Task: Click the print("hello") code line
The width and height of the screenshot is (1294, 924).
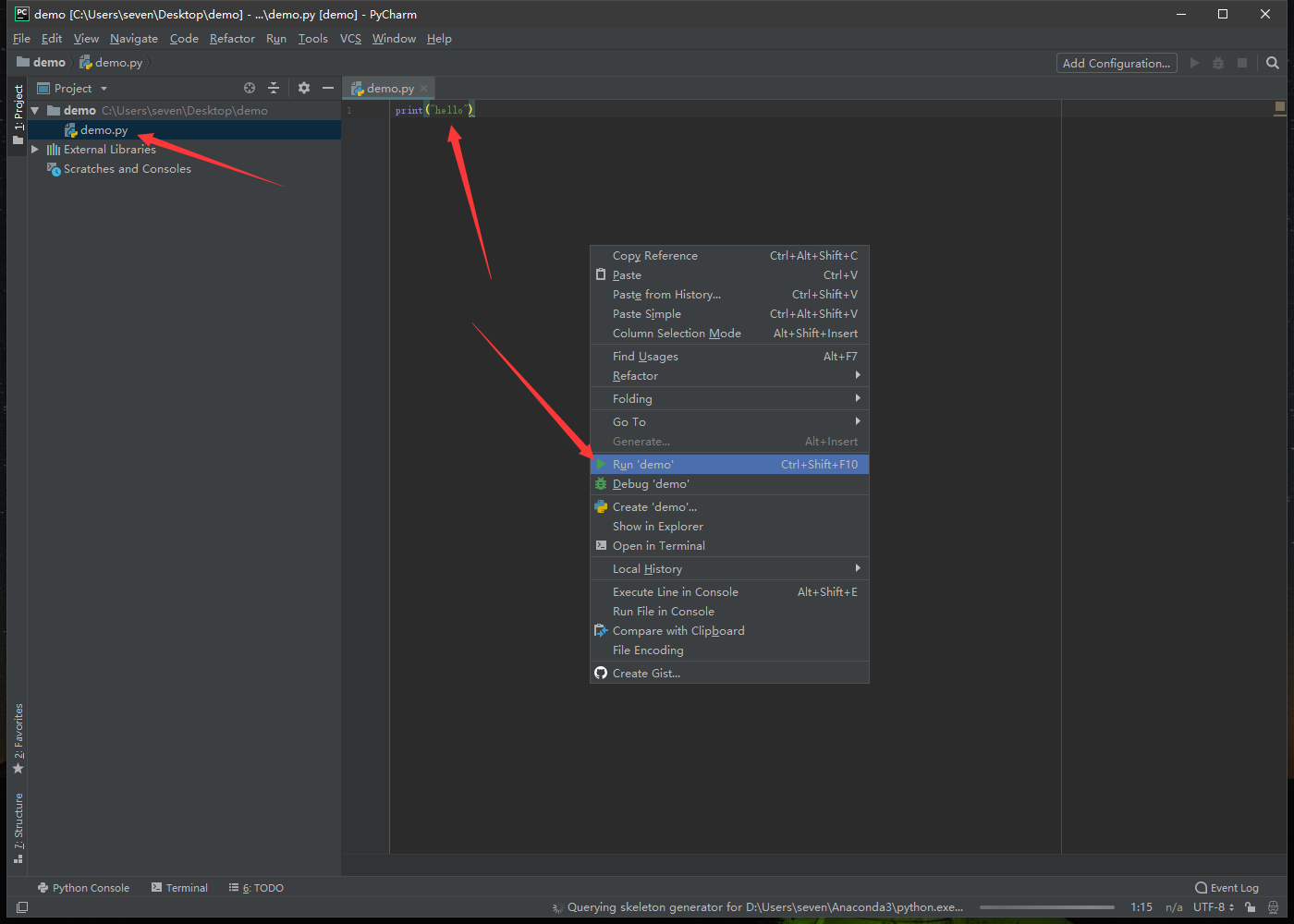Action: [434, 110]
